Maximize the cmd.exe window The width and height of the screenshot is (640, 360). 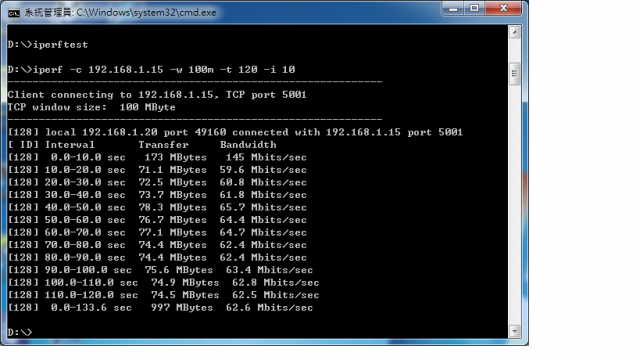click(474, 9)
